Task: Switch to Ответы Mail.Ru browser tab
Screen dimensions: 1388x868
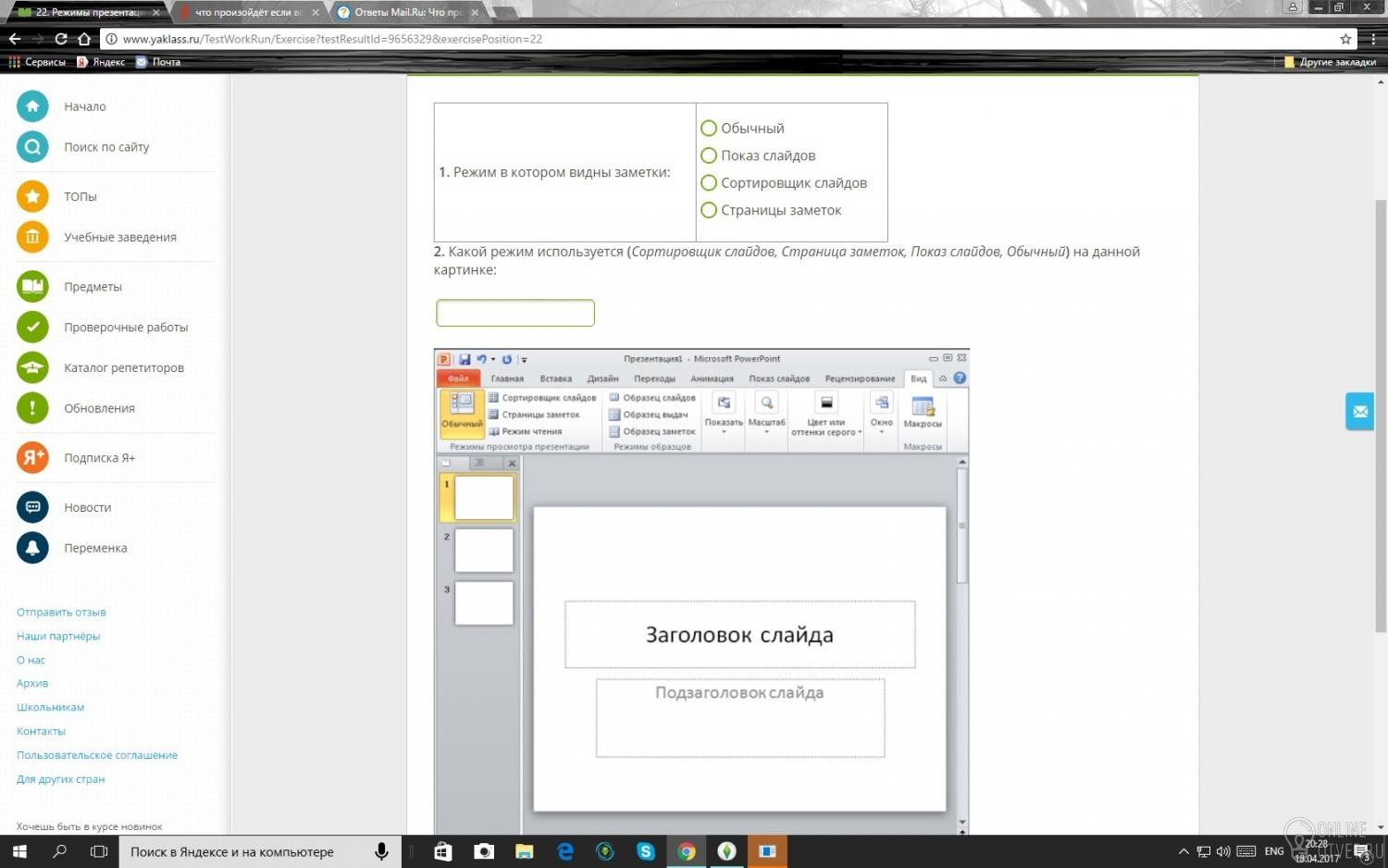Action: coord(407,12)
